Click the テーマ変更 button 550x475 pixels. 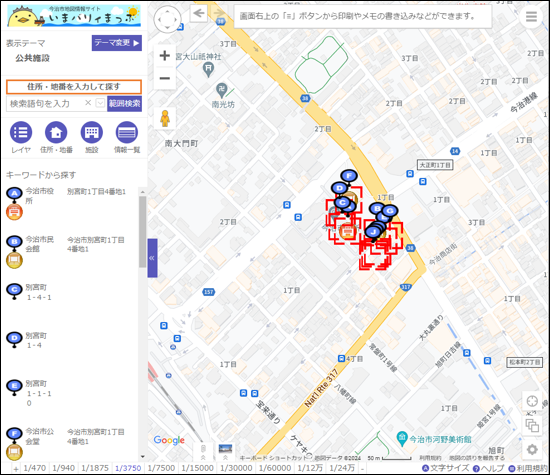tap(117, 43)
